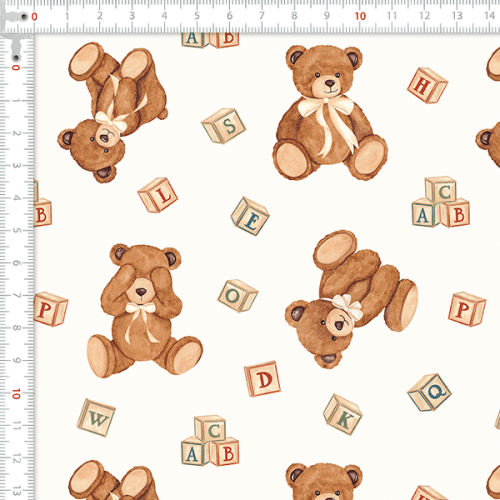Viewport: 500px width, 500px height.
Task: Click number 3 on the top ruler
Action: (132, 16)
